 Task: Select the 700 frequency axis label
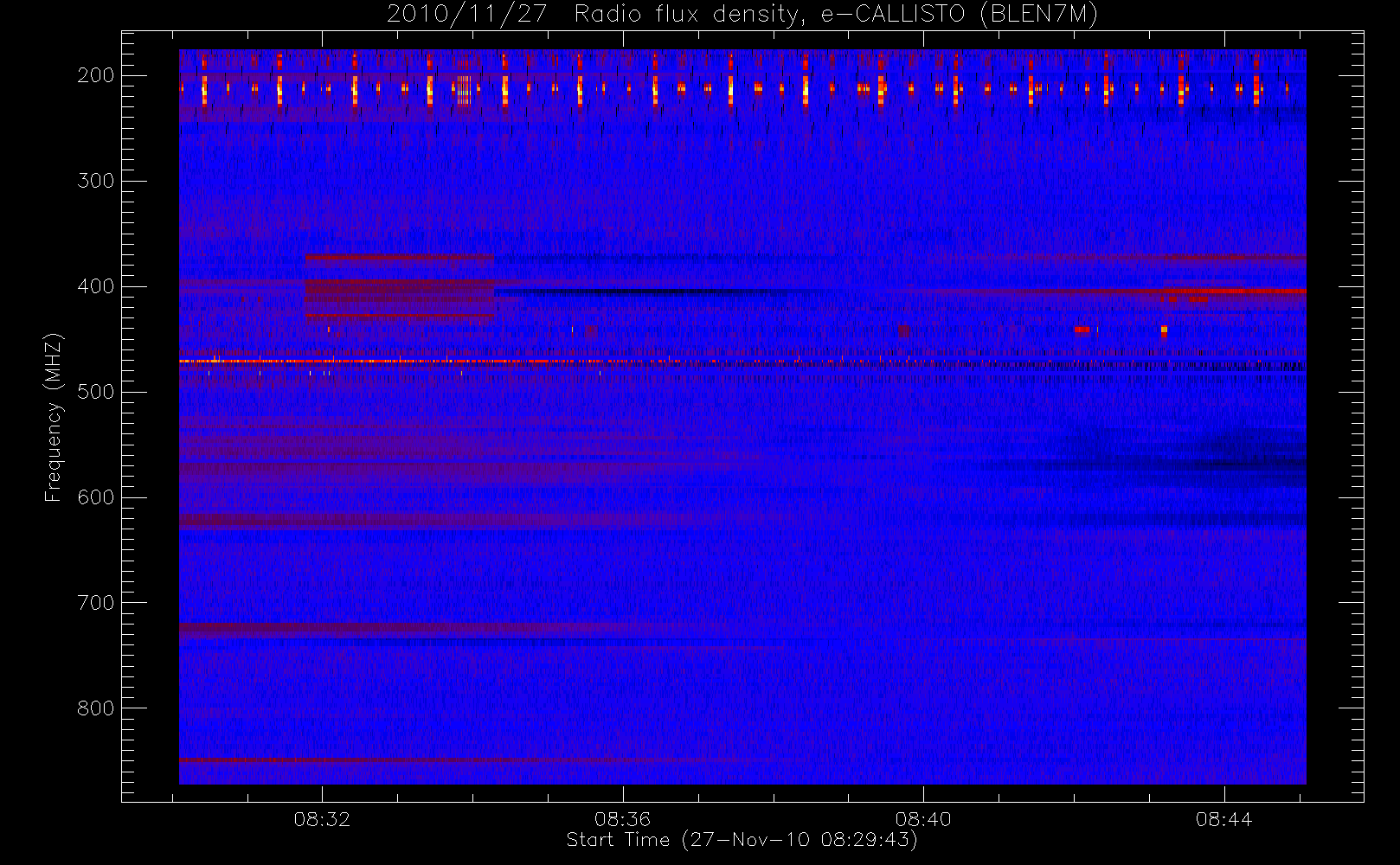click(95, 603)
